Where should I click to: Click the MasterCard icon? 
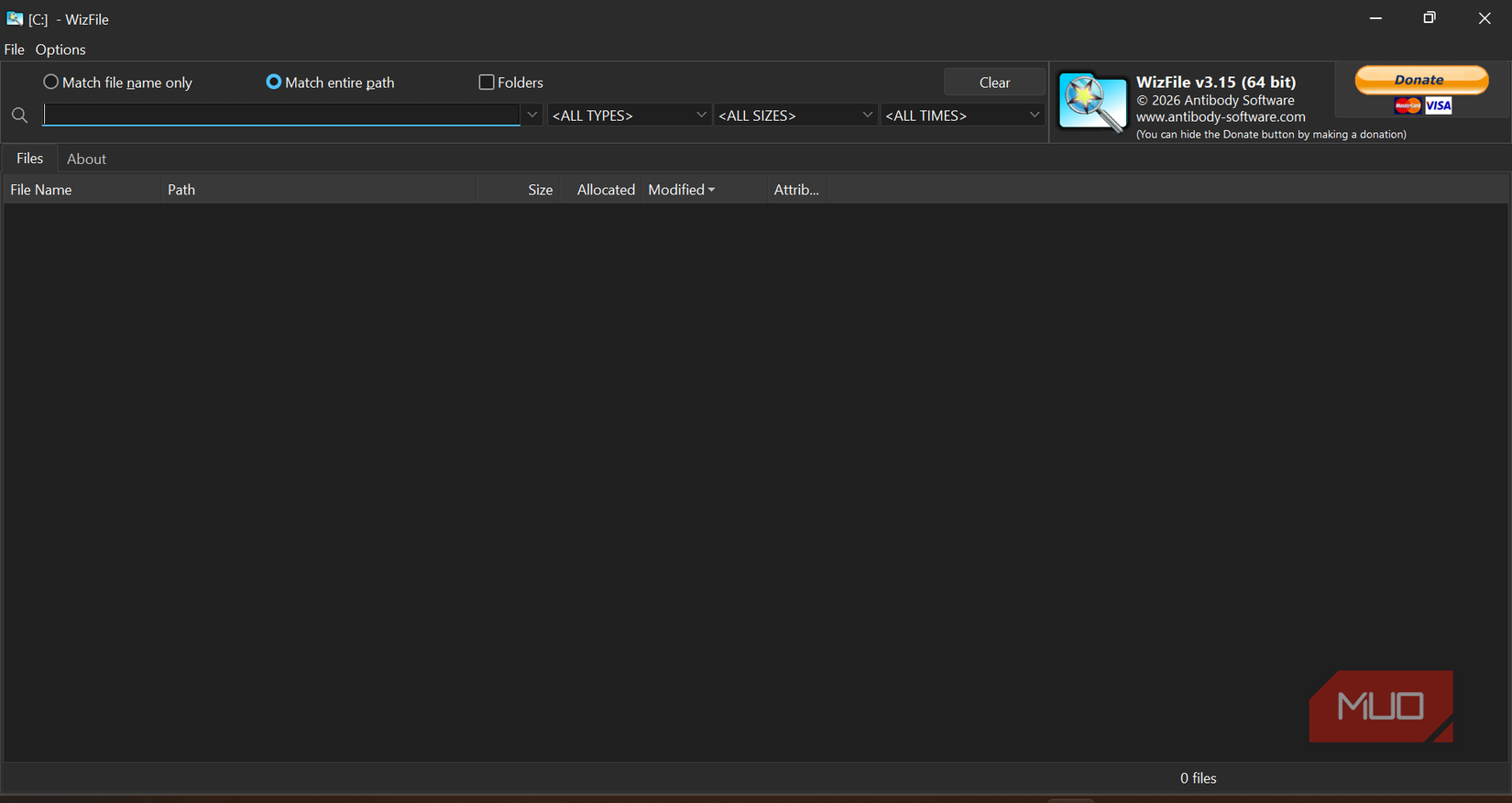click(x=1408, y=105)
